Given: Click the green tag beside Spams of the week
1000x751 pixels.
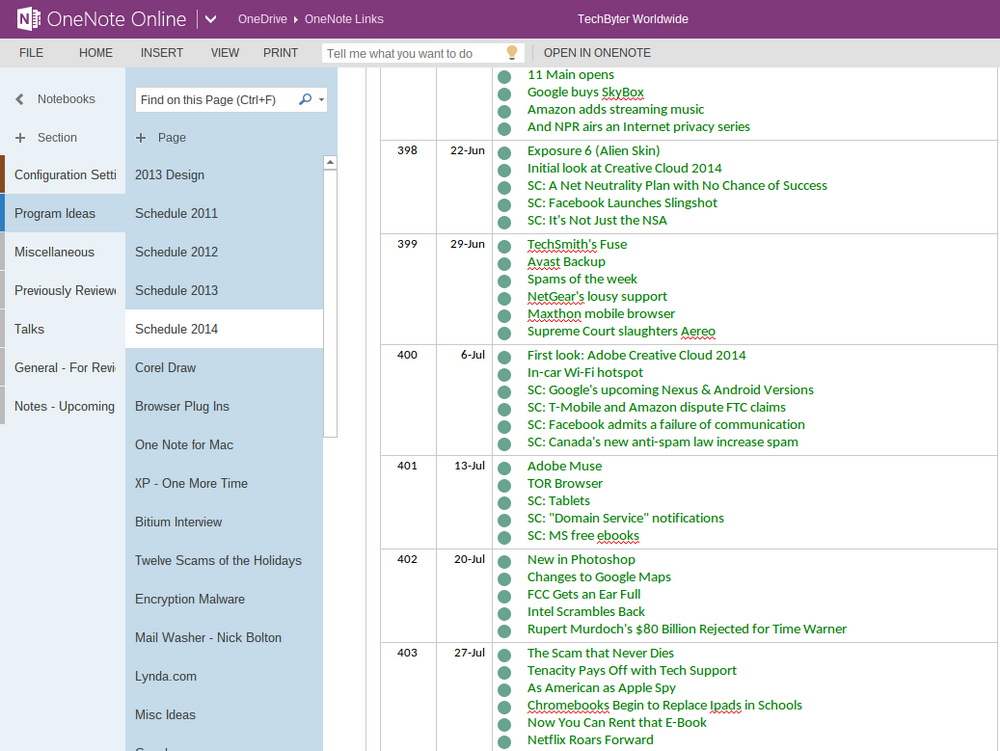Looking at the screenshot, I should click(x=504, y=281).
